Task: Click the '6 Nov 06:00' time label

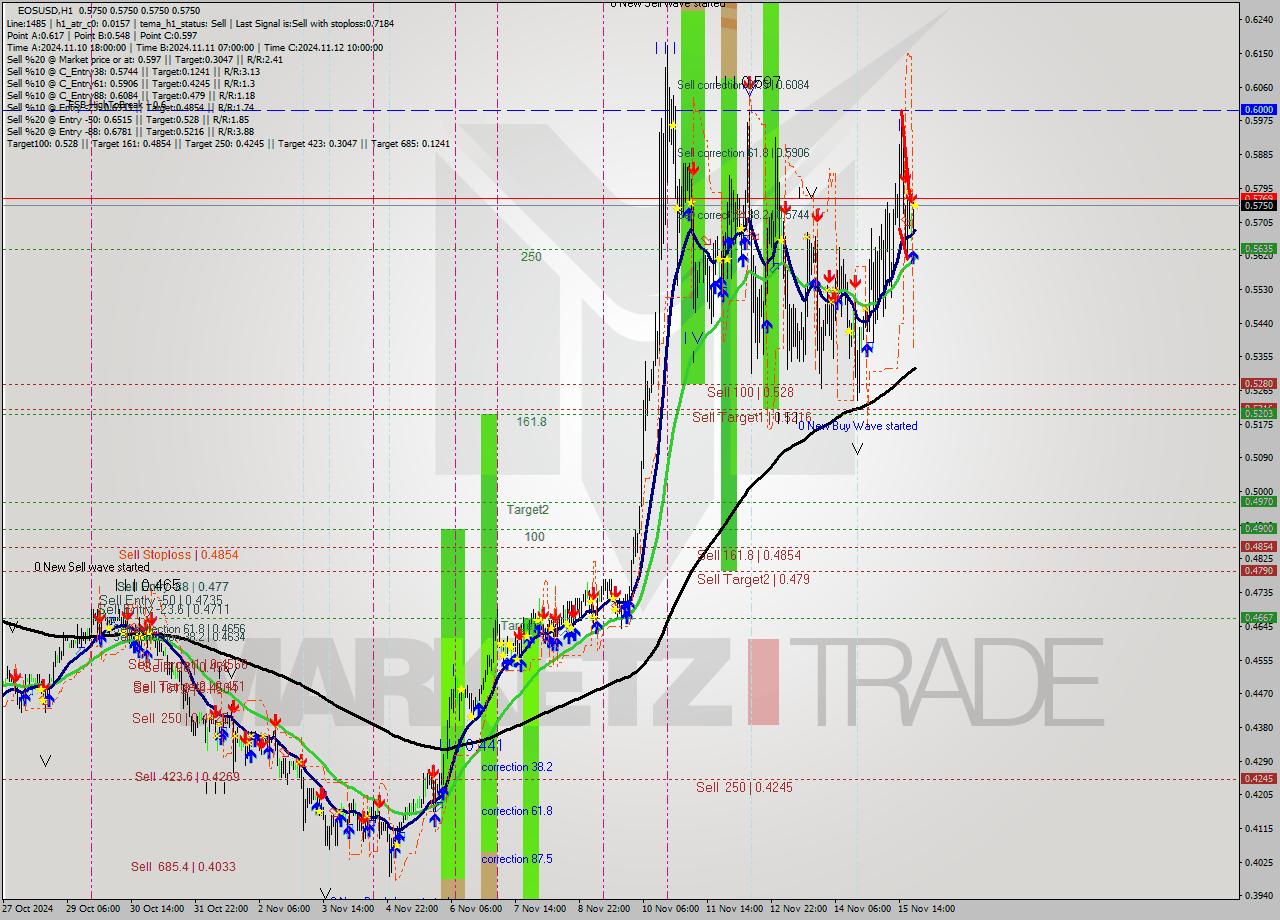Action: (477, 909)
